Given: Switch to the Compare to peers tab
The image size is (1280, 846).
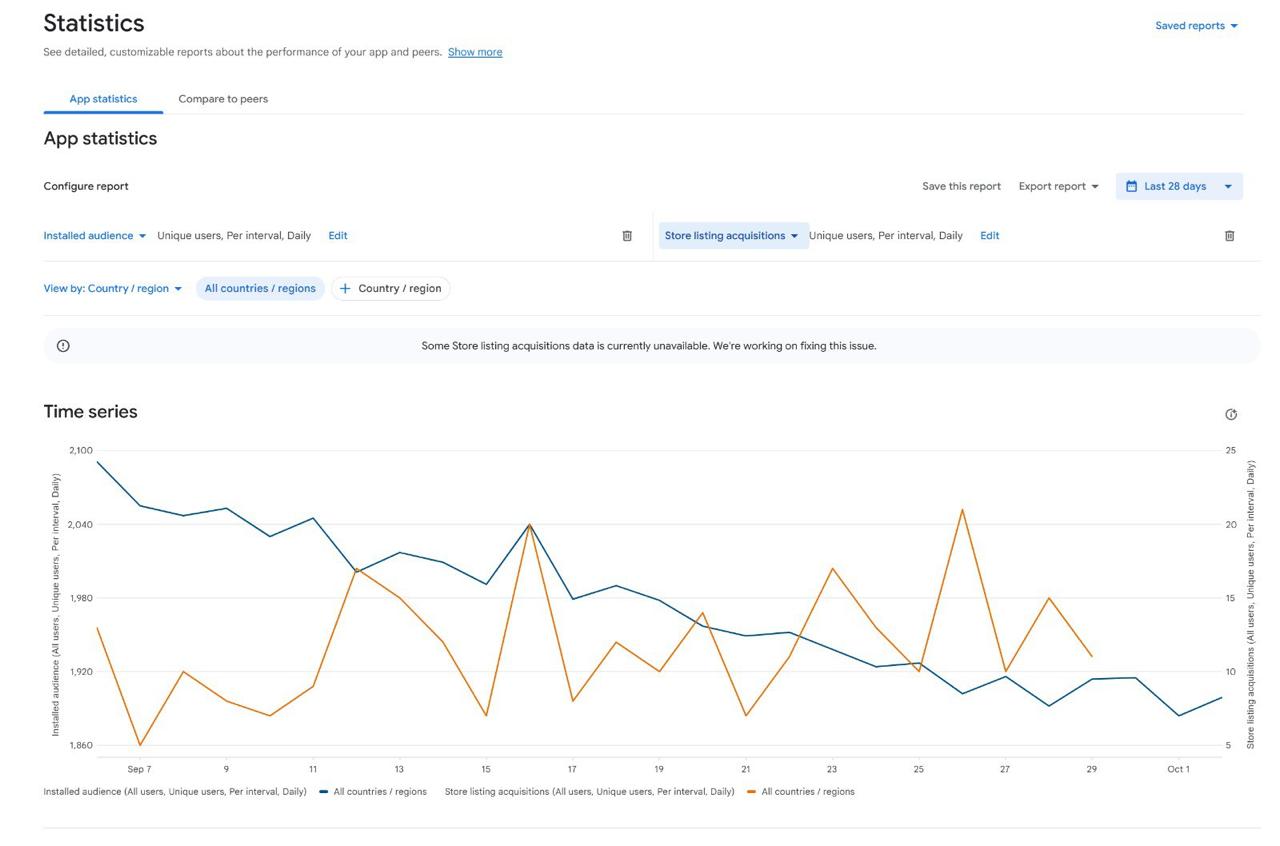Looking at the screenshot, I should tap(223, 99).
